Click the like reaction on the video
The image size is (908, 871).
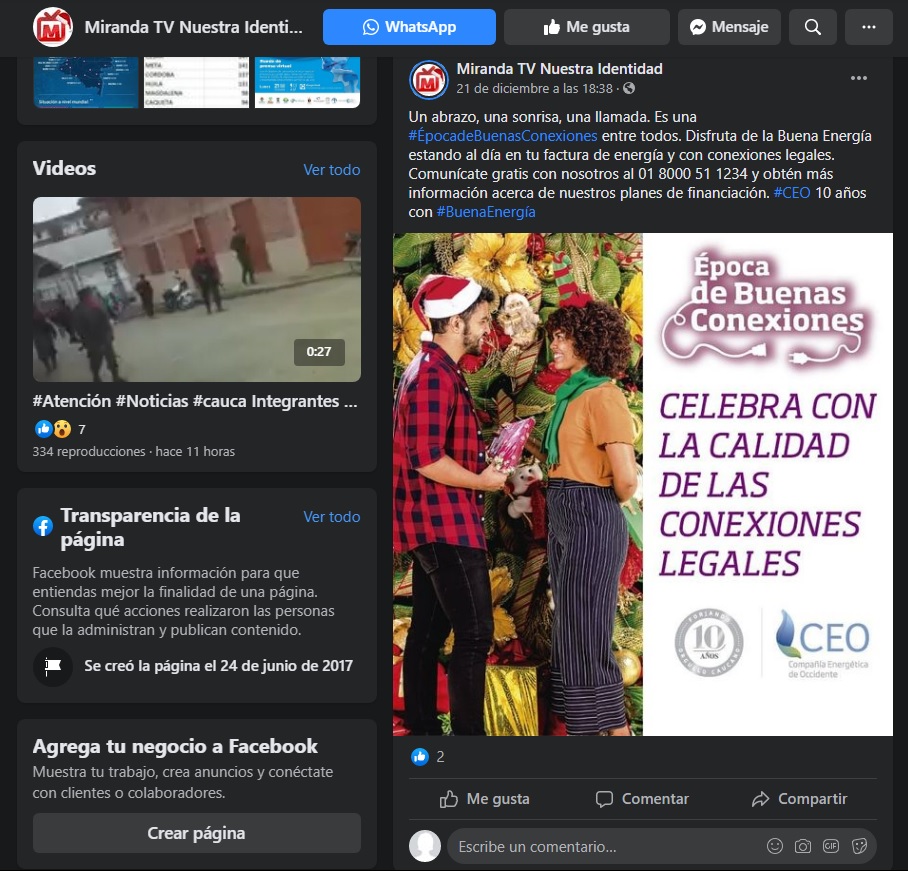tap(43, 429)
